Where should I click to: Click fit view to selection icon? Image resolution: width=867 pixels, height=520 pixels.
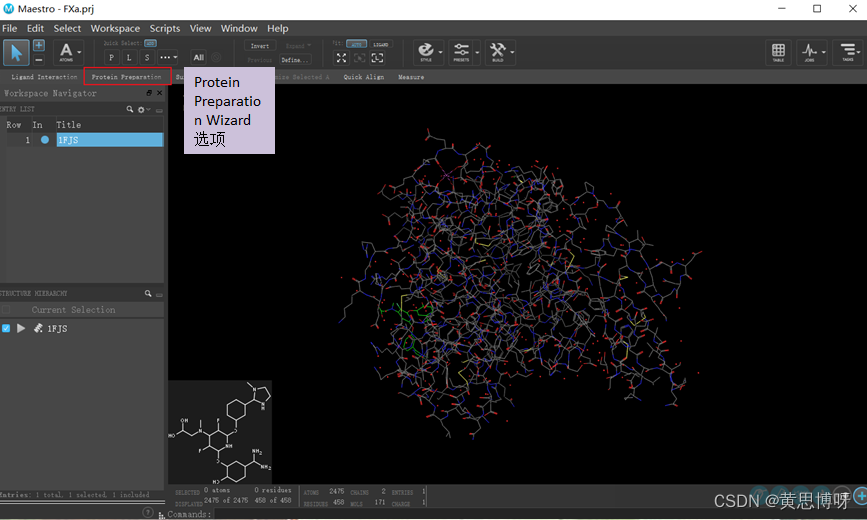tap(359, 58)
